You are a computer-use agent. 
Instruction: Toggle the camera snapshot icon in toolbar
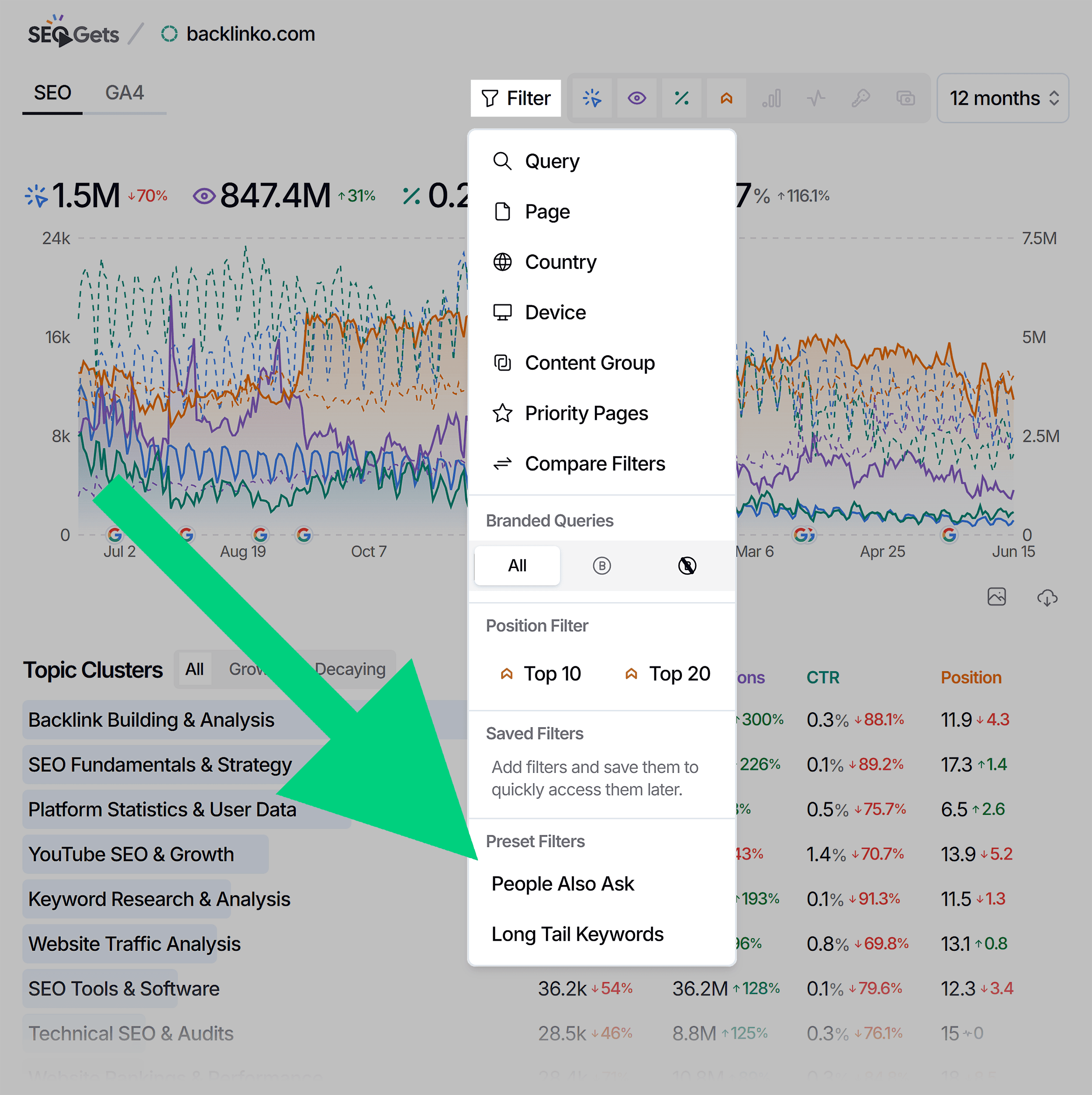click(905, 99)
